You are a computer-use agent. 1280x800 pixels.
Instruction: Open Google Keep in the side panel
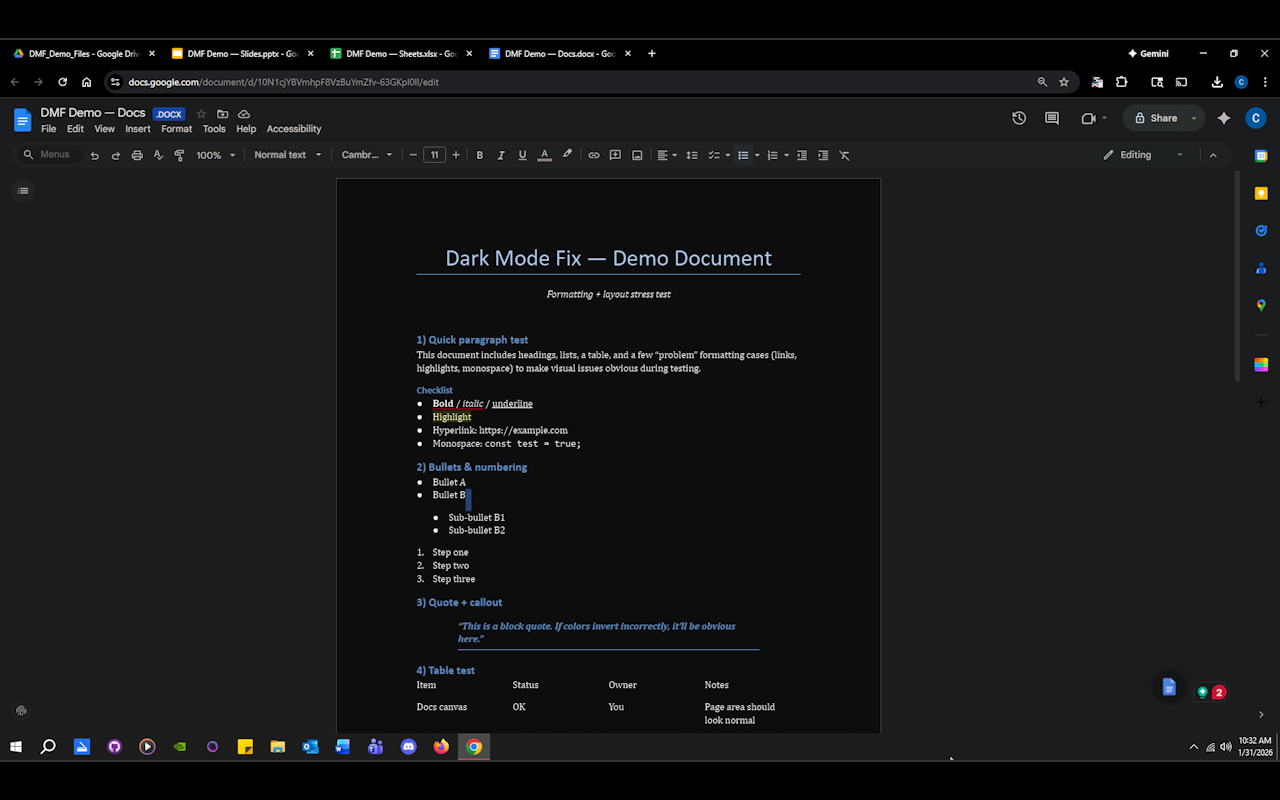tap(1261, 193)
